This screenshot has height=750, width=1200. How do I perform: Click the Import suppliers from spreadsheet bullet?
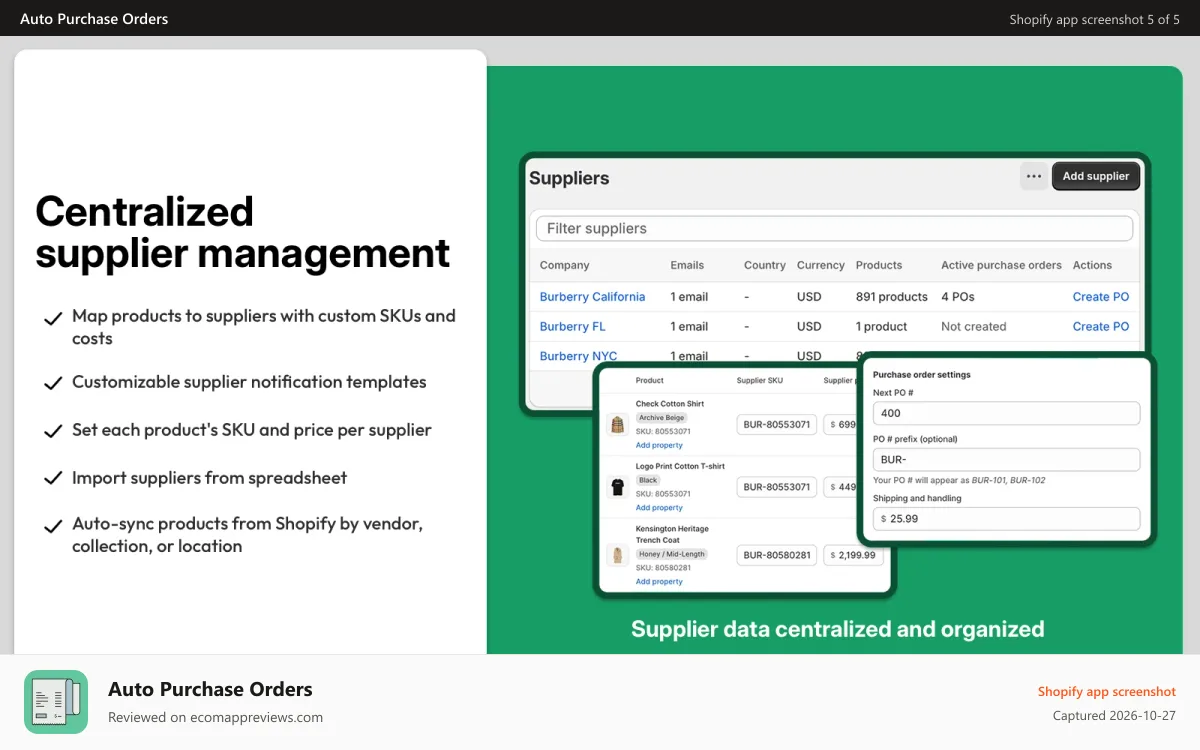[x=209, y=478]
